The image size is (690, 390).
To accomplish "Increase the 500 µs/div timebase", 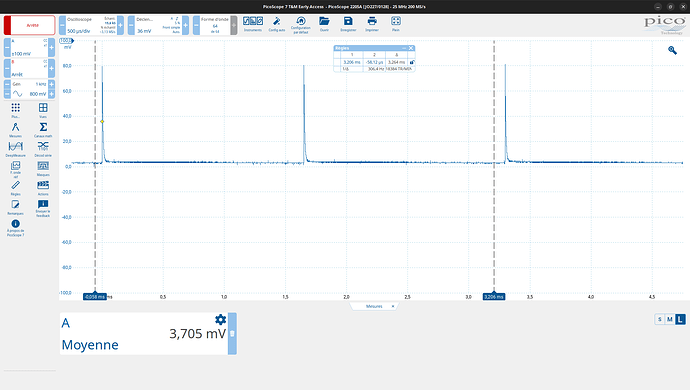I will [121, 25].
